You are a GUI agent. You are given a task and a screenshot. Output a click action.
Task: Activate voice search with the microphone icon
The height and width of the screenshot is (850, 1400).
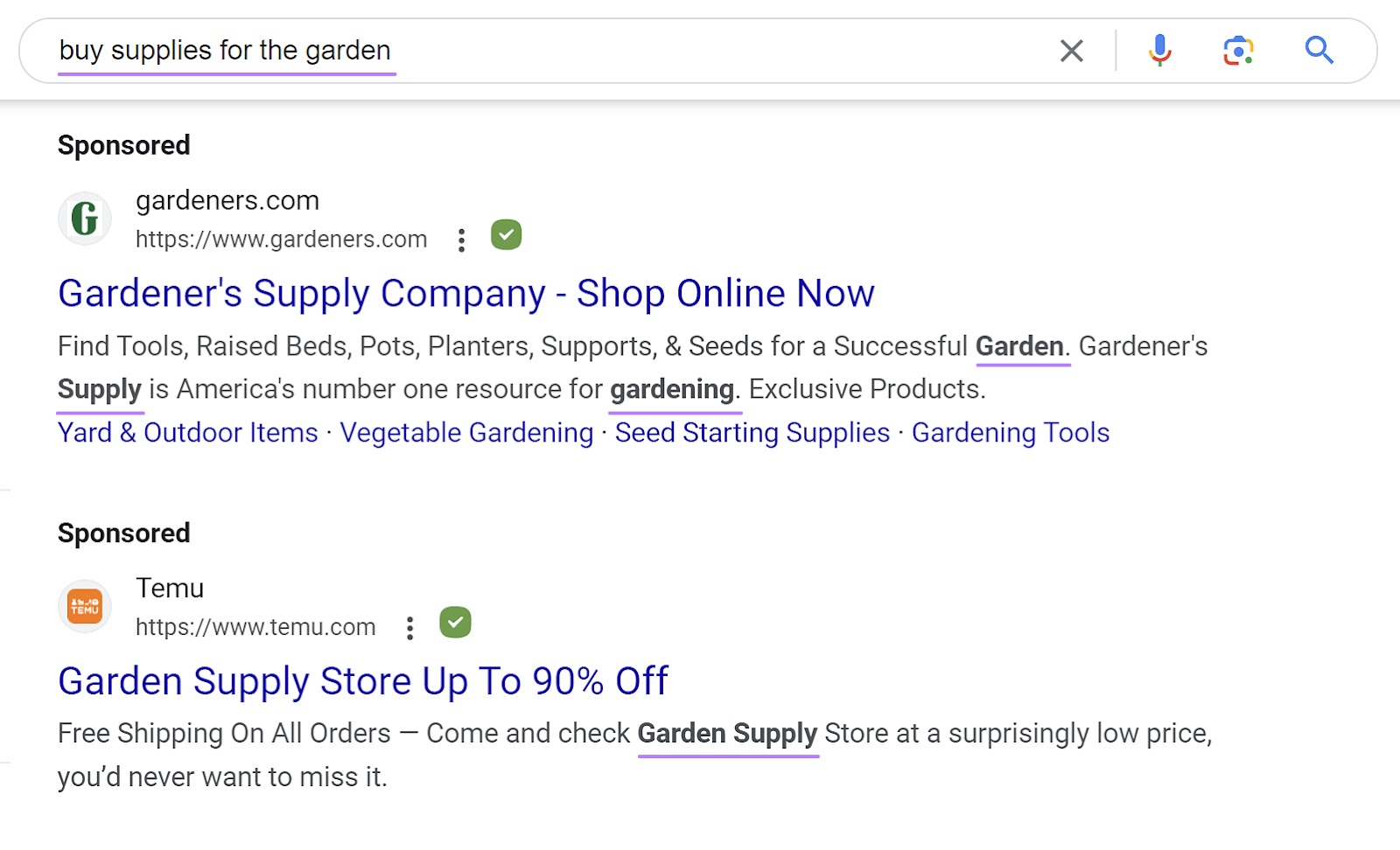point(1159,50)
